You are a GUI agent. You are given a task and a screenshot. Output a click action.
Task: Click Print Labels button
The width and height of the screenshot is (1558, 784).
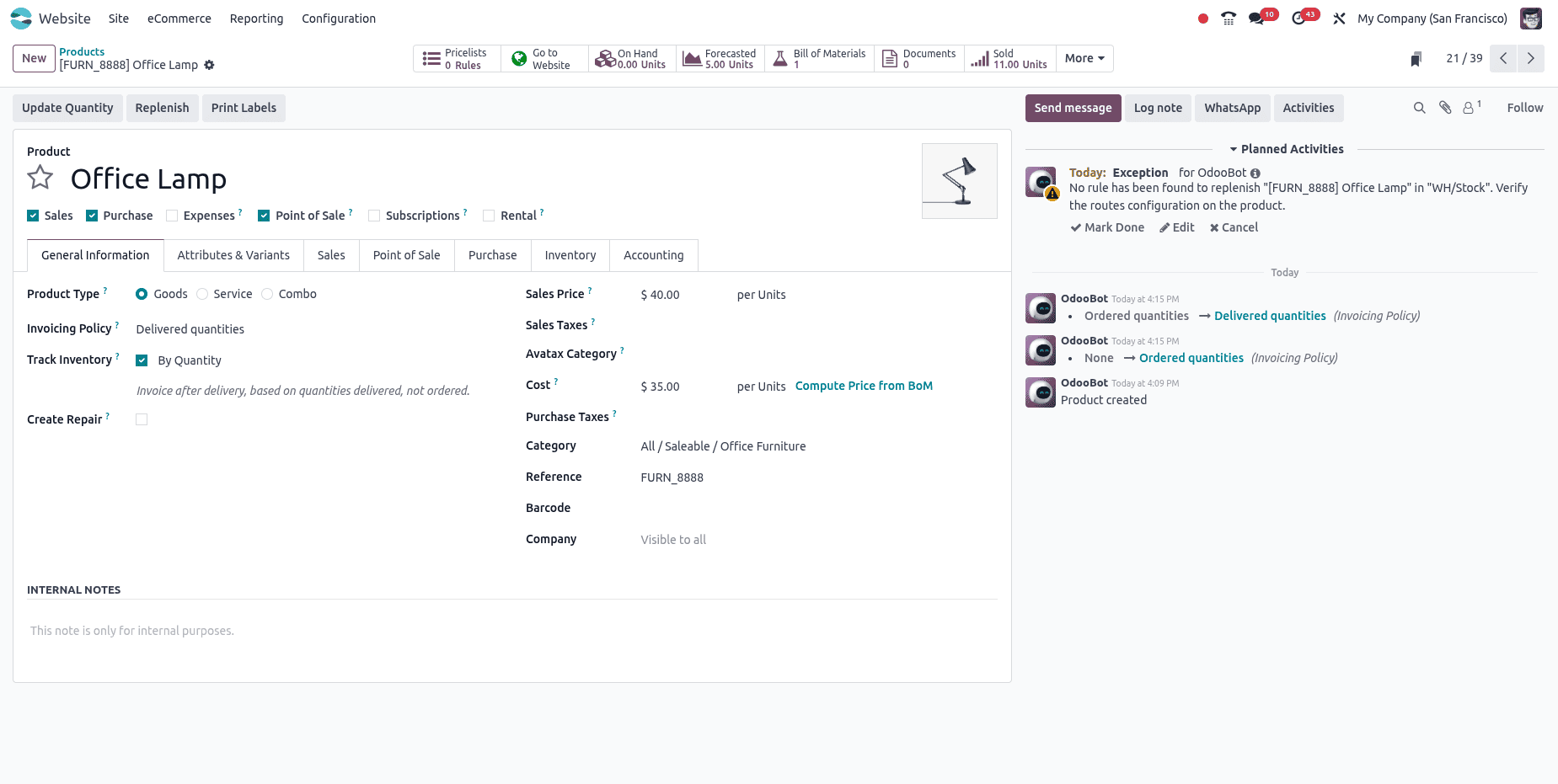244,108
